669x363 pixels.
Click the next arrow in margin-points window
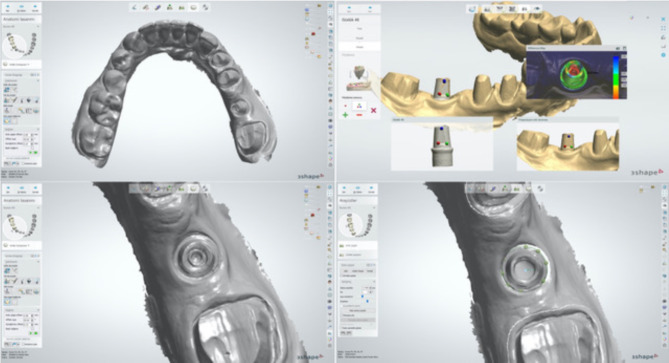pos(371,189)
